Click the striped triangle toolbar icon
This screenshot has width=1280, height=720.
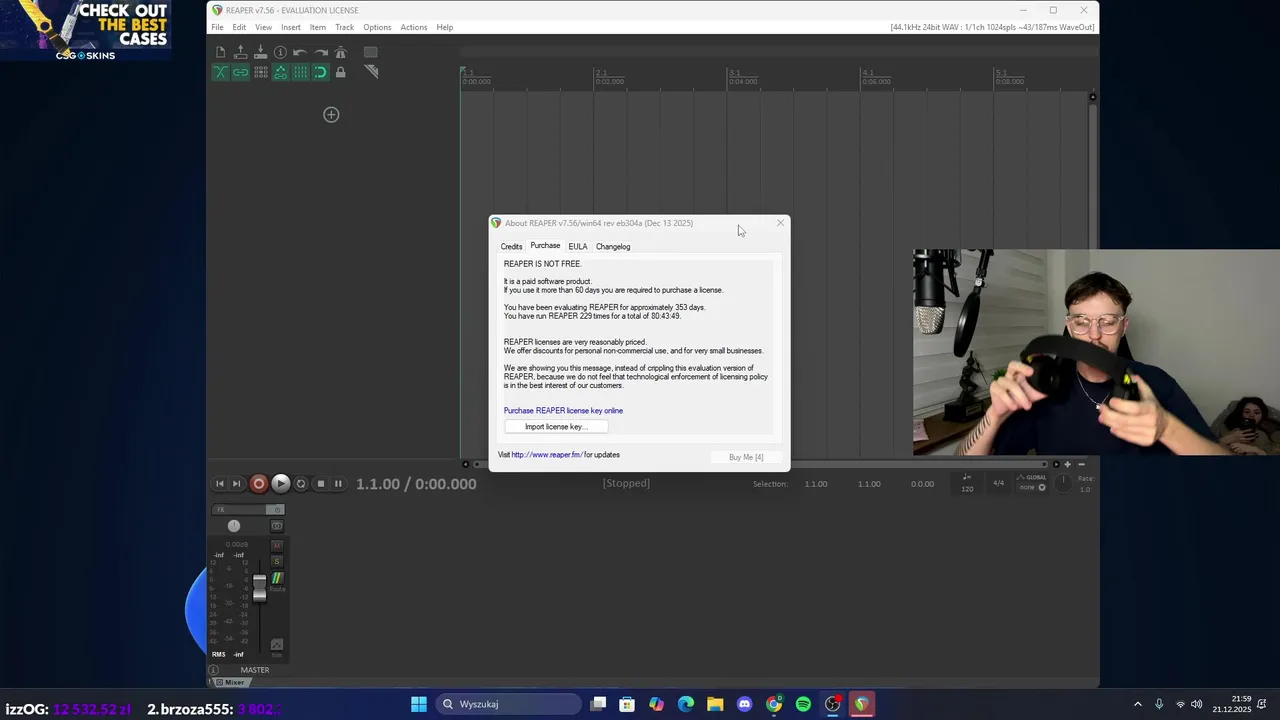(x=371, y=72)
